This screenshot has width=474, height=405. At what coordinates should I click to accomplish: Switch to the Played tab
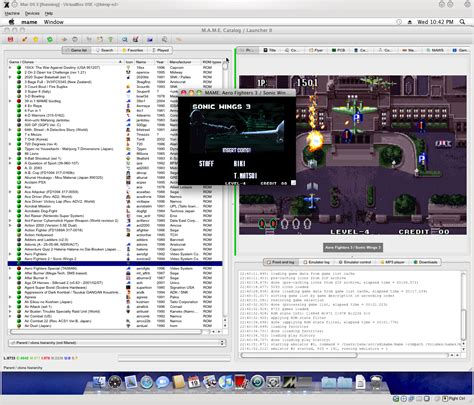[160, 50]
